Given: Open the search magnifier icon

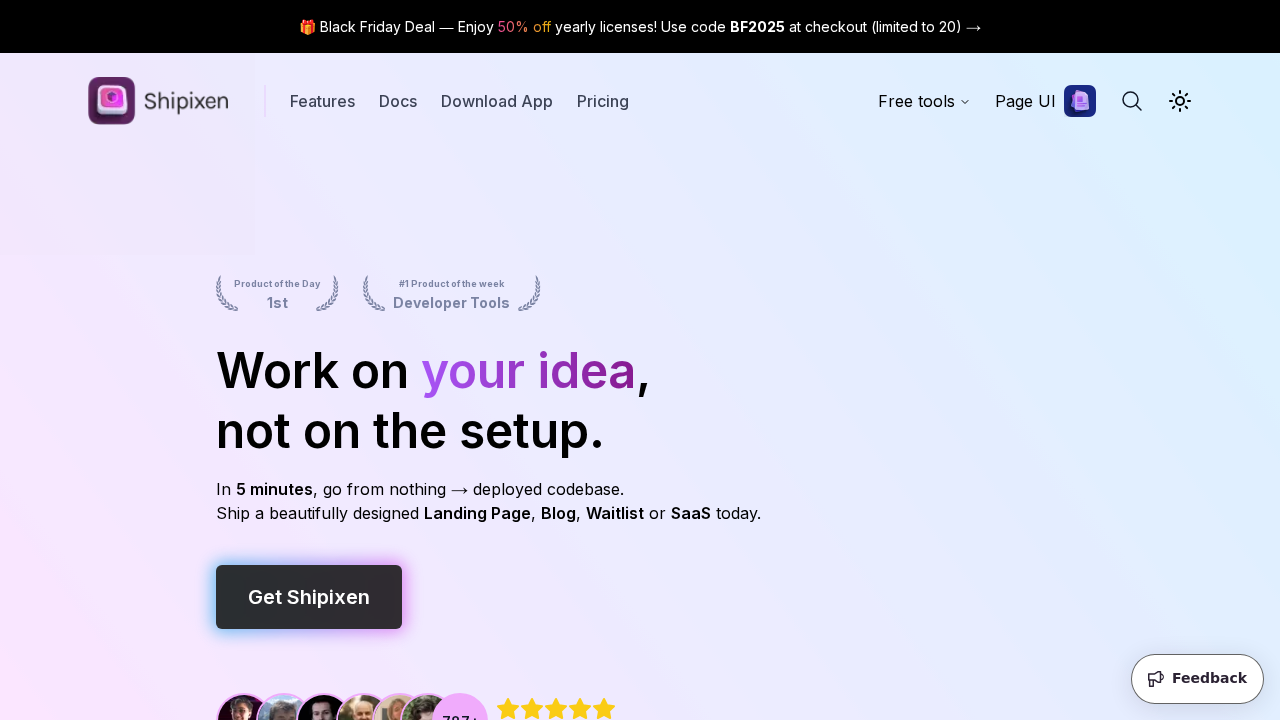Looking at the screenshot, I should tap(1132, 101).
